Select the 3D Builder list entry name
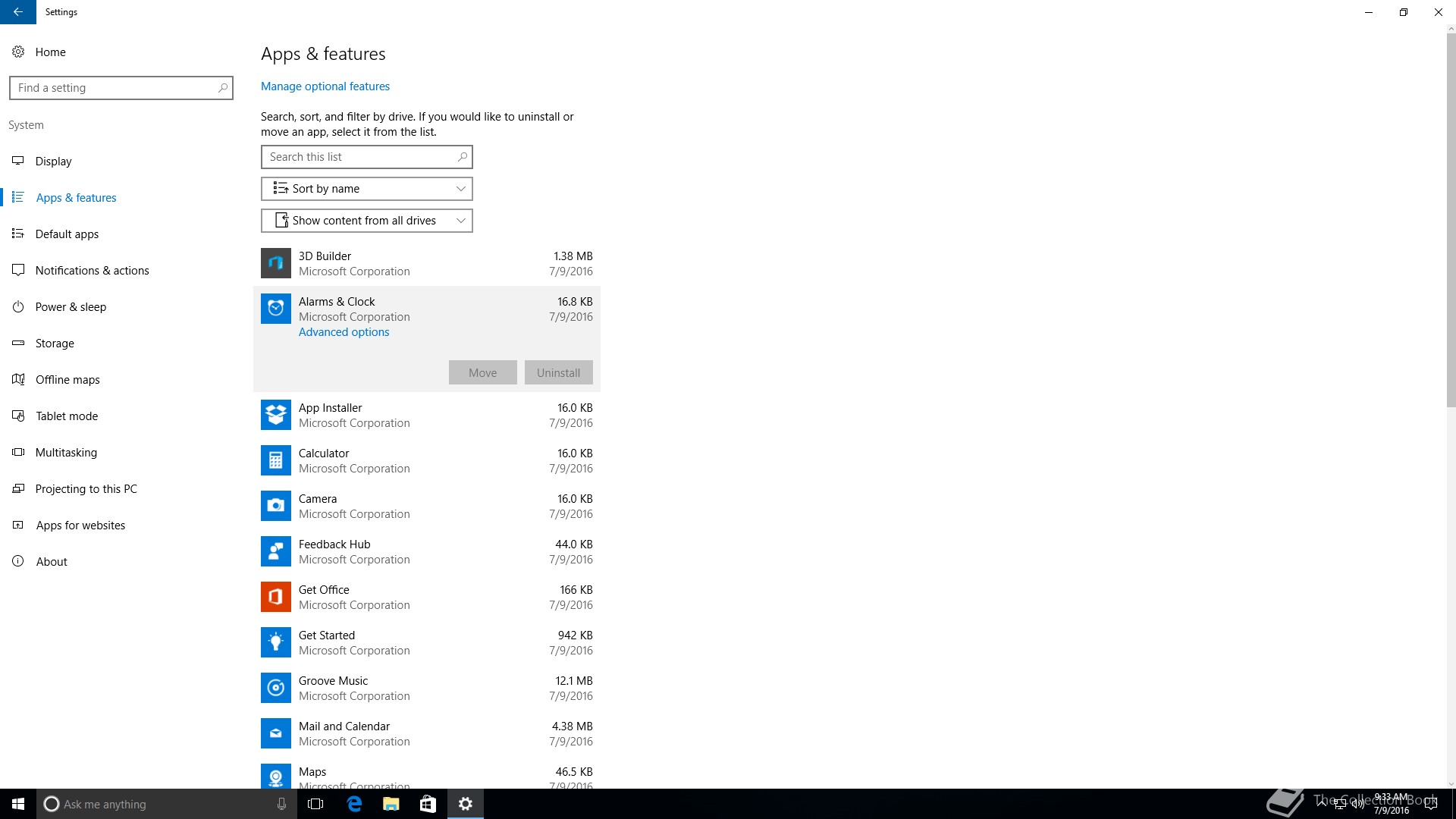Viewport: 1456px width, 819px height. [325, 256]
